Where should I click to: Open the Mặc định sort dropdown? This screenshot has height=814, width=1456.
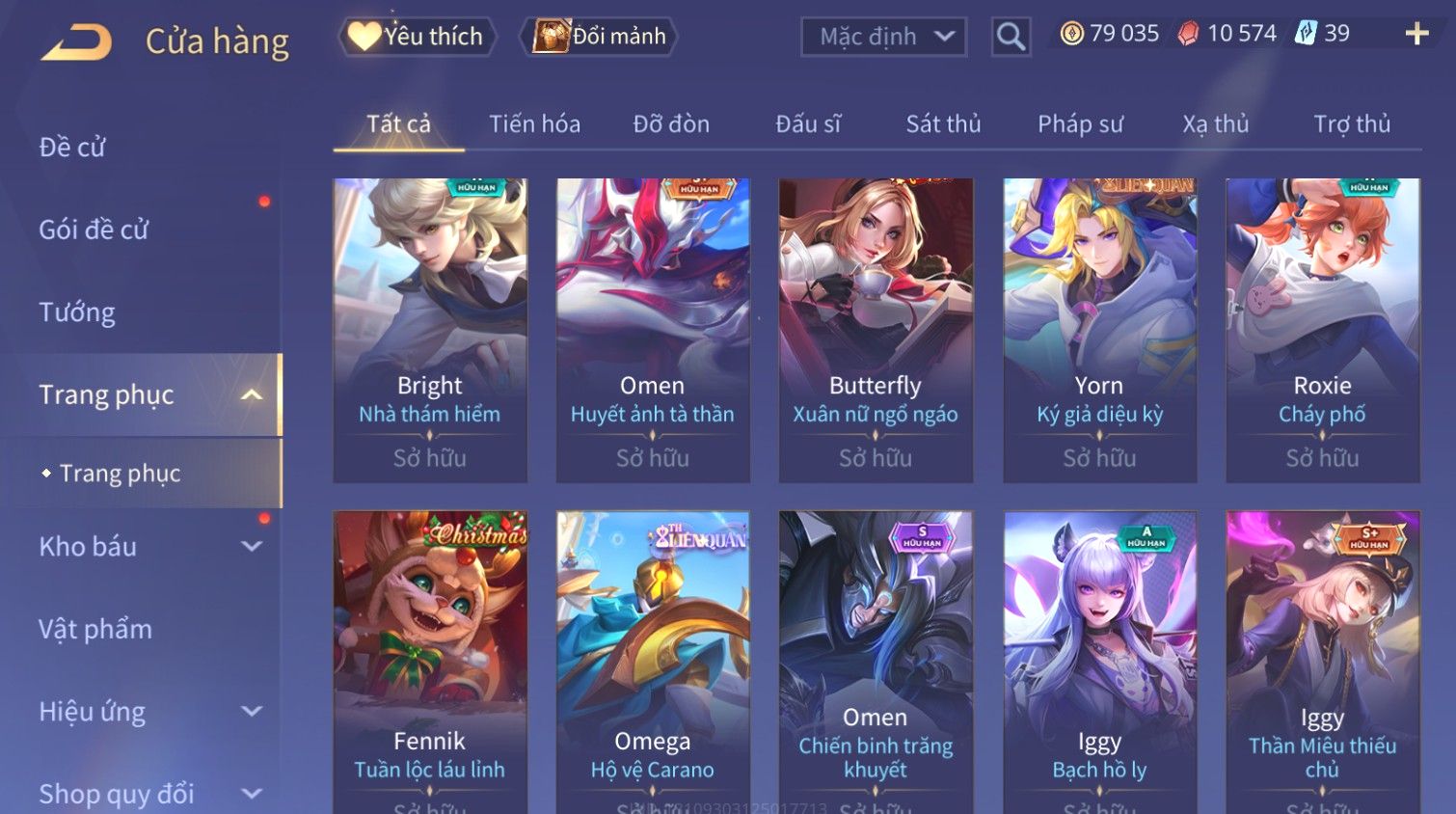883,37
